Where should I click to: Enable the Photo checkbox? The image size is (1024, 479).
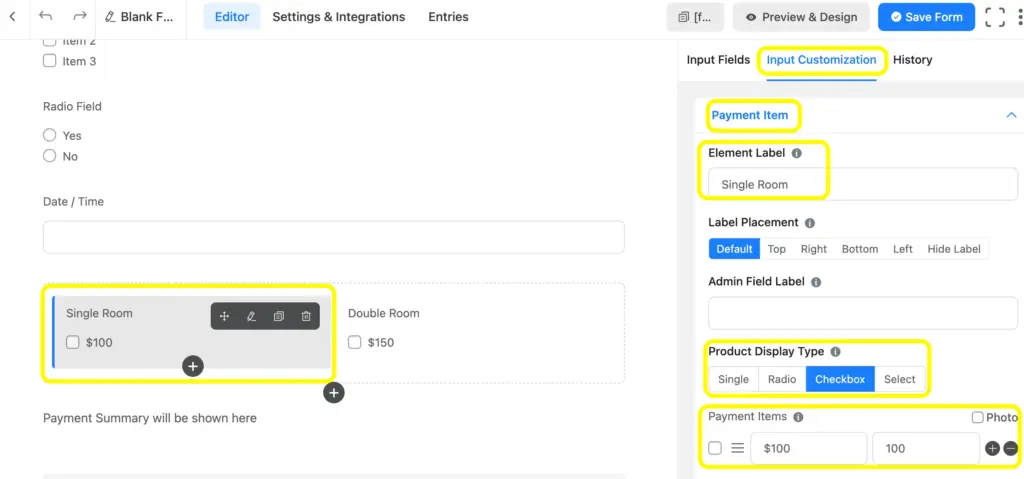(x=978, y=418)
